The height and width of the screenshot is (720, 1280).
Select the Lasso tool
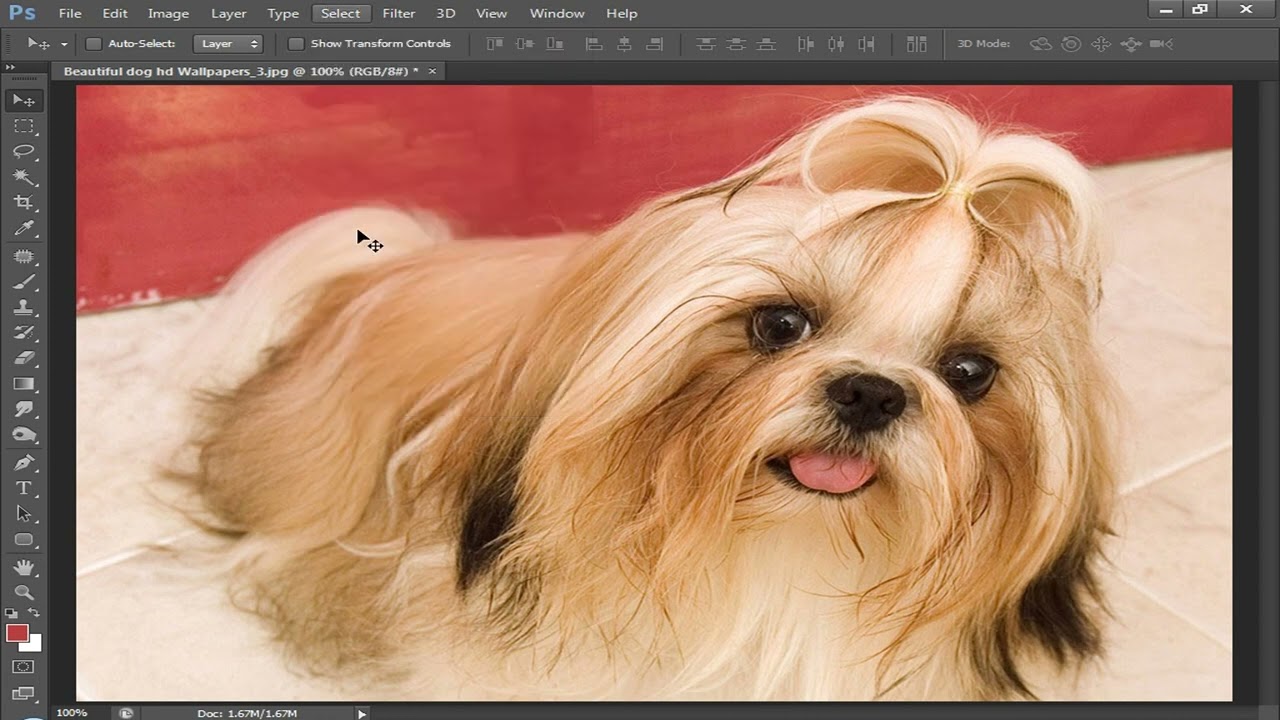point(23,152)
